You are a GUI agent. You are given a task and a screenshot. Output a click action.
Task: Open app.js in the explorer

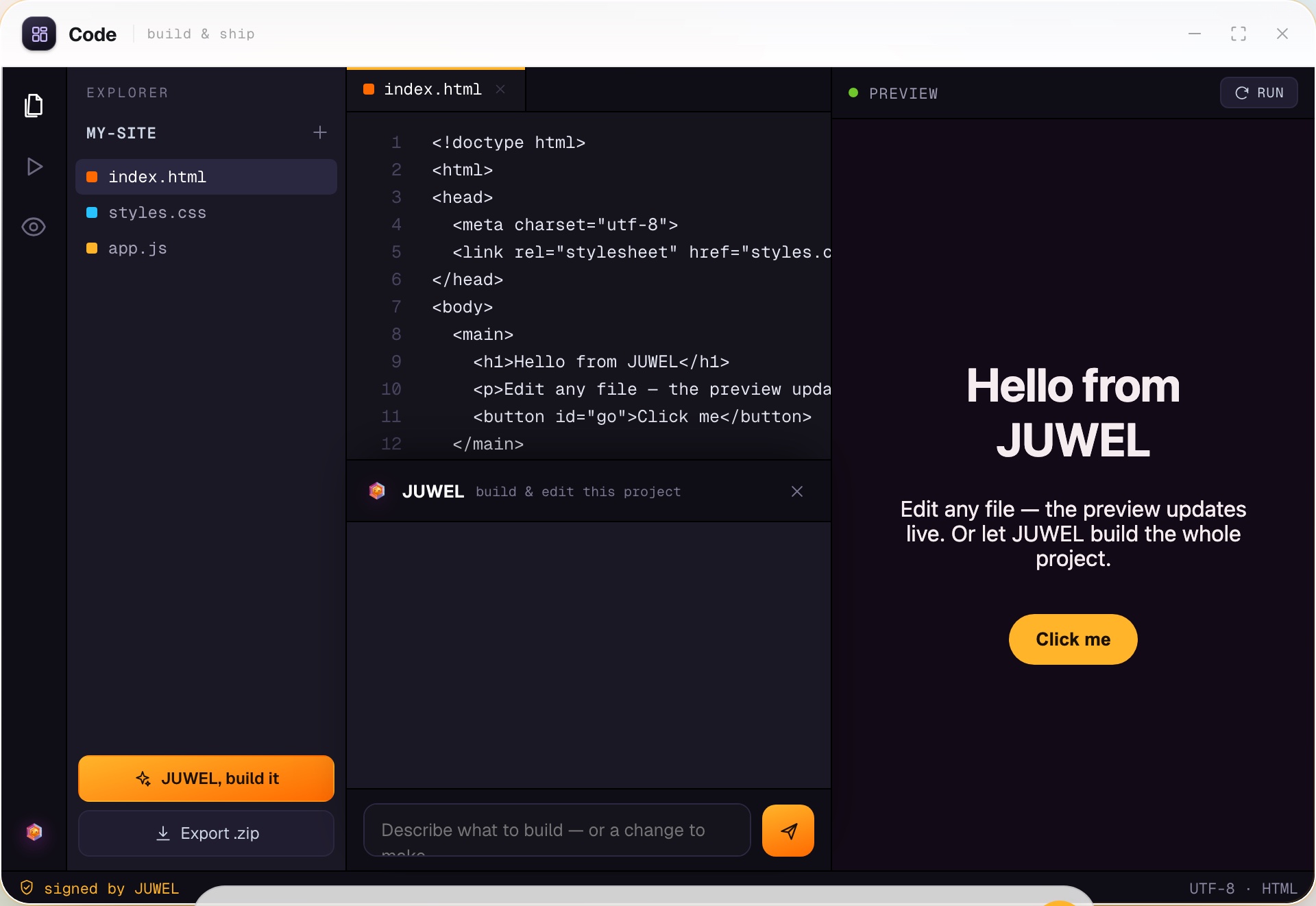[x=206, y=248]
